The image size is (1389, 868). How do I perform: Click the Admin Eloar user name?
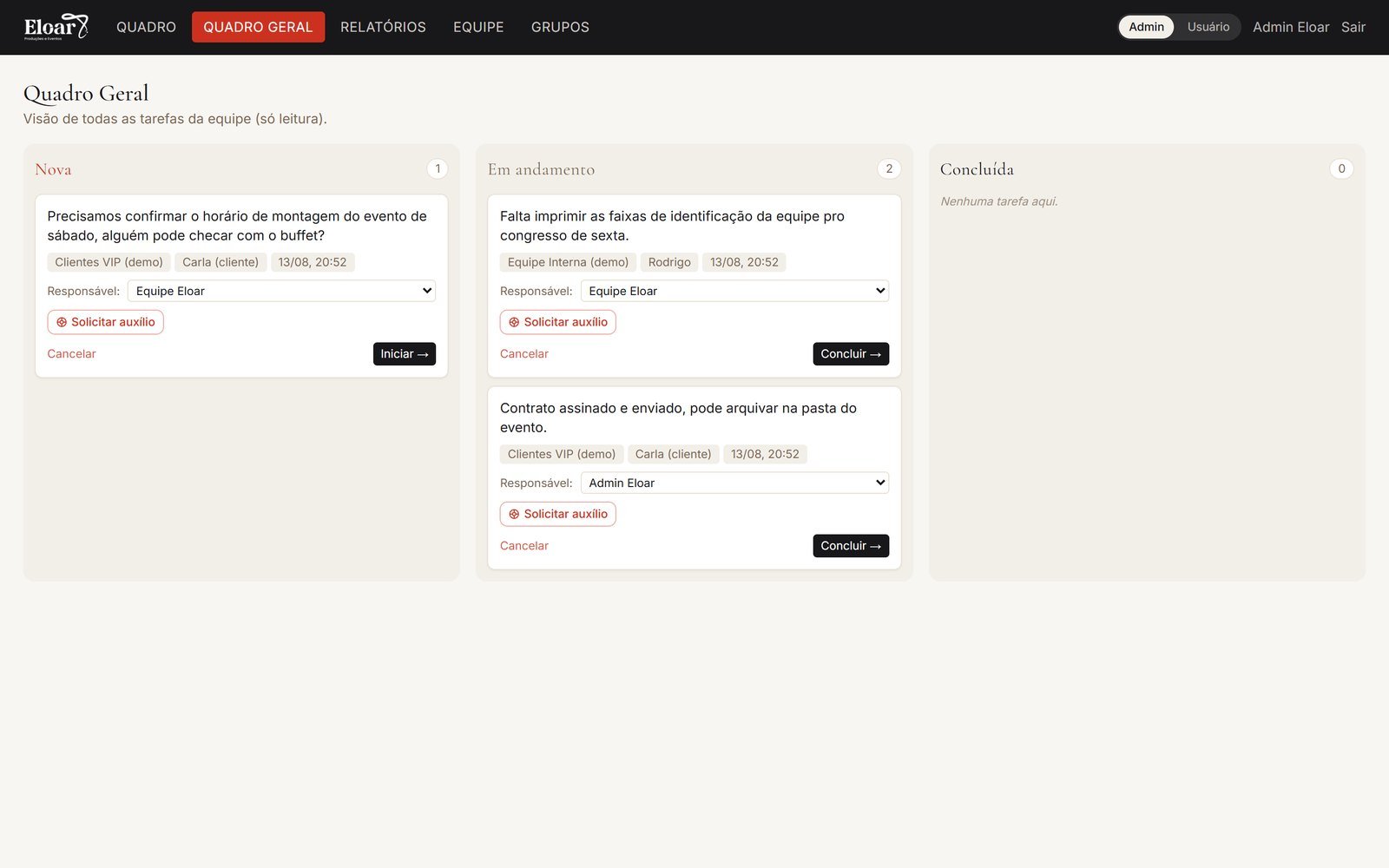pos(1290,27)
